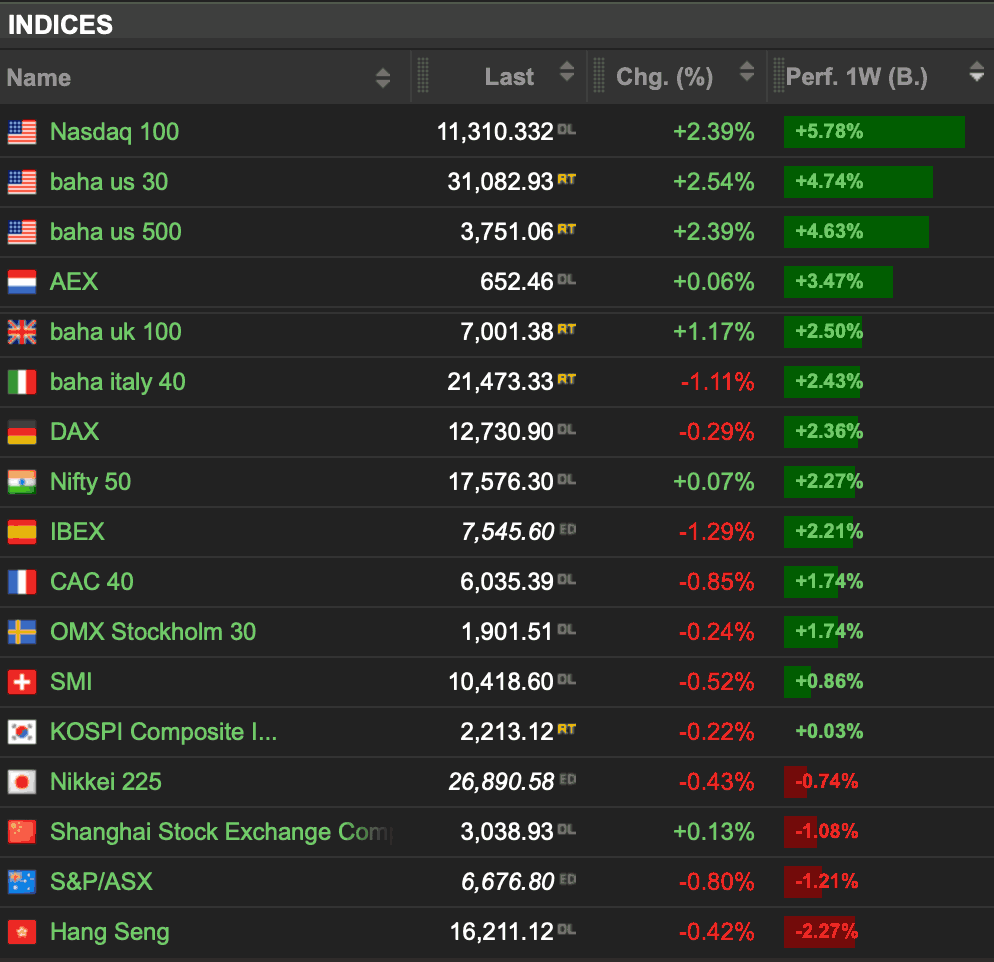994x962 pixels.
Task: Select the last value 11,310.332
Action: coord(495,132)
